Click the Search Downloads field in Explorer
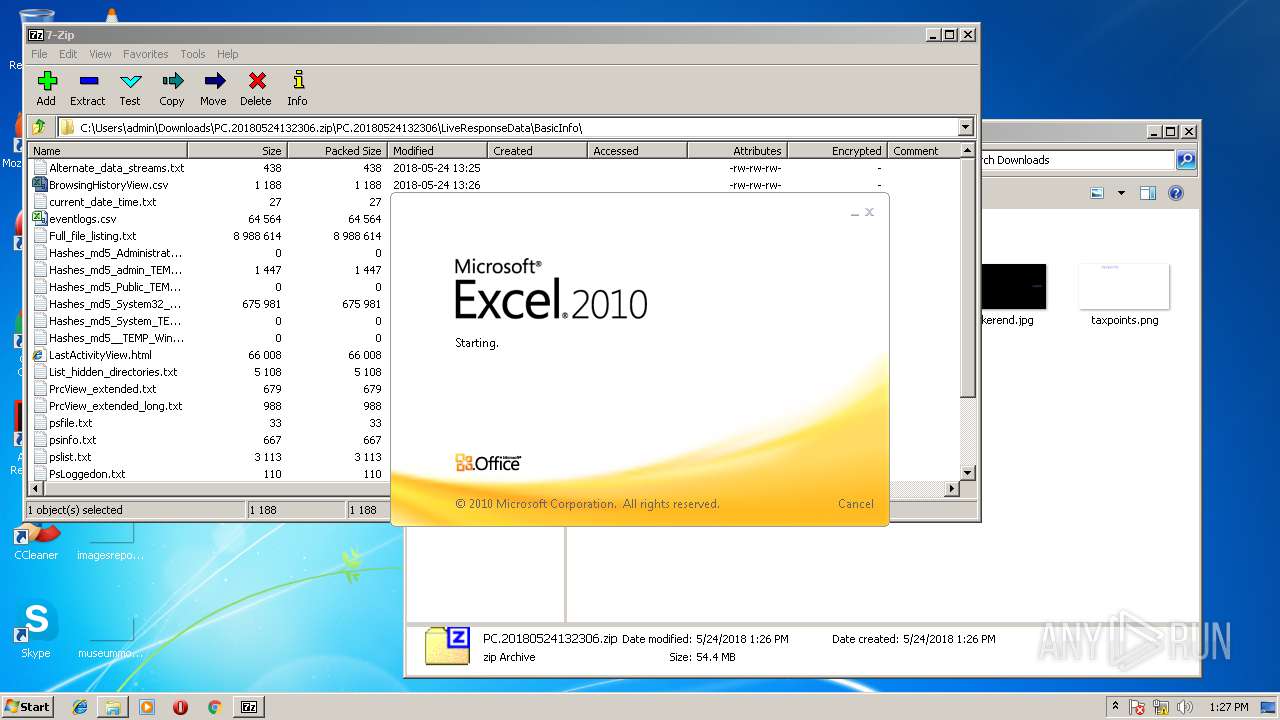 coord(1076,160)
